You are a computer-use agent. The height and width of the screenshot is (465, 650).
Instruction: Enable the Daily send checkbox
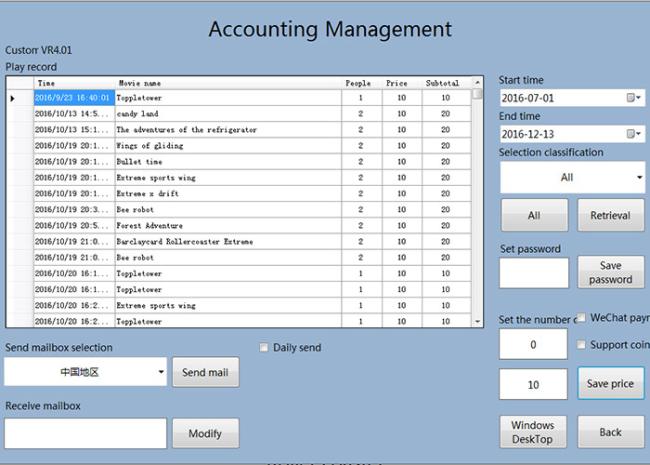pyautogui.click(x=264, y=348)
